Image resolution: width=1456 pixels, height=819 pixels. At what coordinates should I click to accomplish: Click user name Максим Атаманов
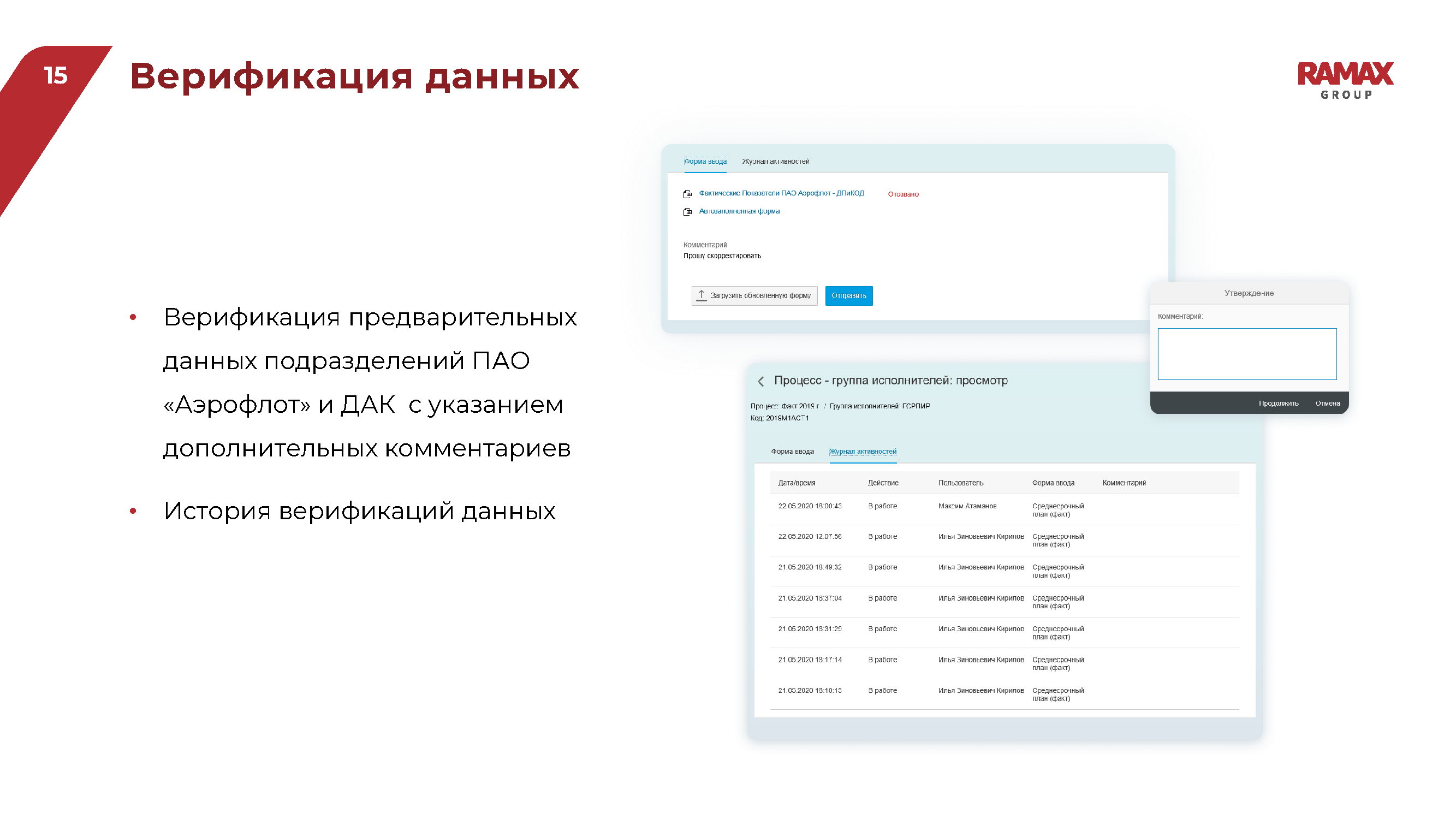pyautogui.click(x=967, y=507)
